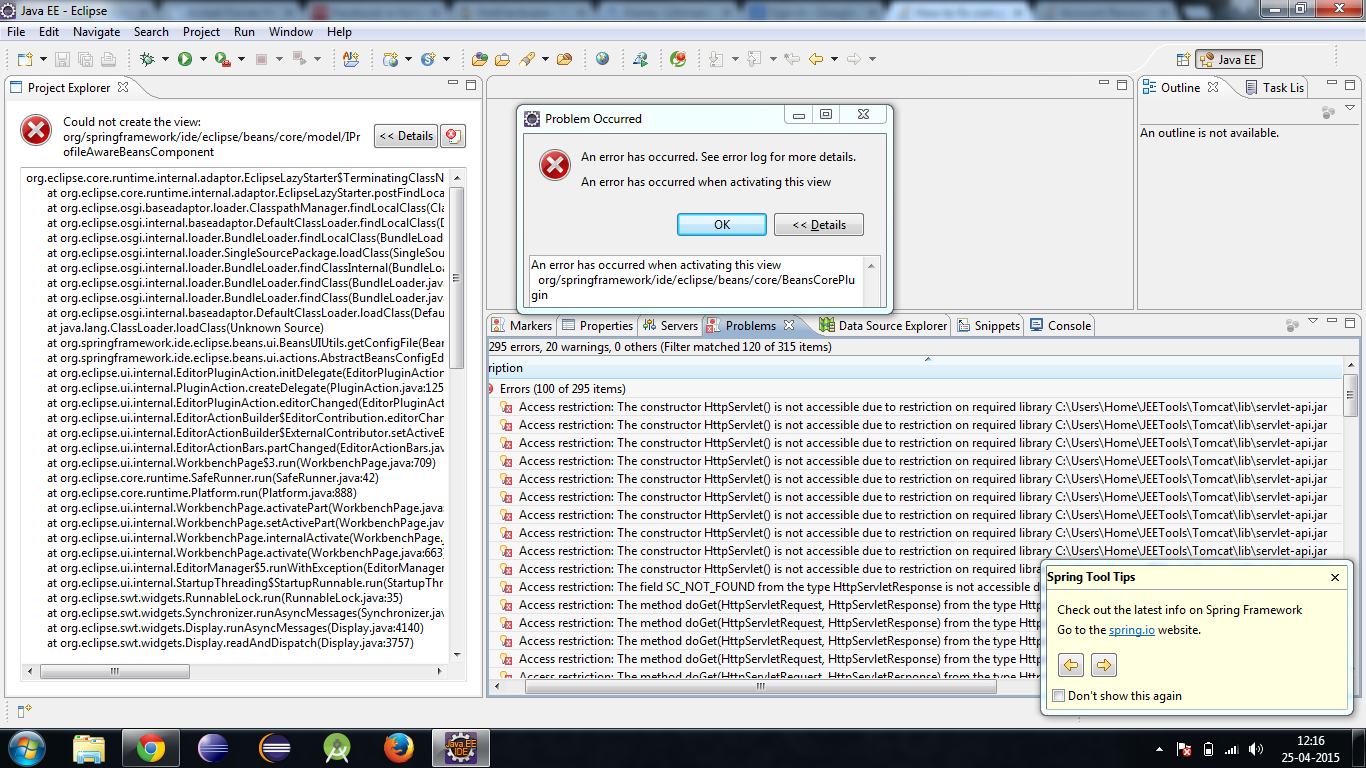This screenshot has height=768, width=1366.
Task: Click the Open Perspective icon
Action: point(1183,60)
